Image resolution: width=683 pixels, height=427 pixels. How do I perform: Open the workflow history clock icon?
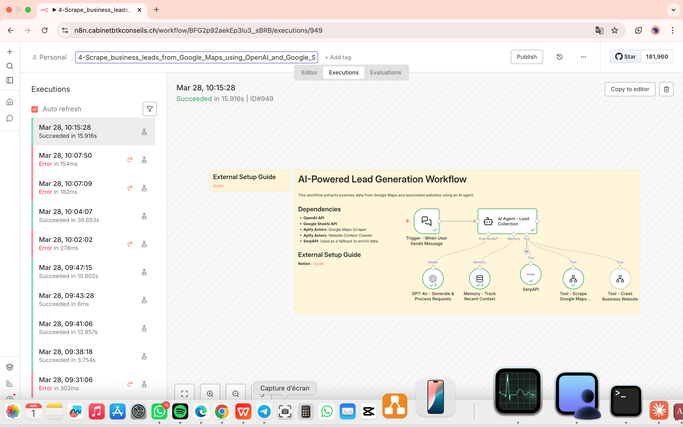coord(559,57)
